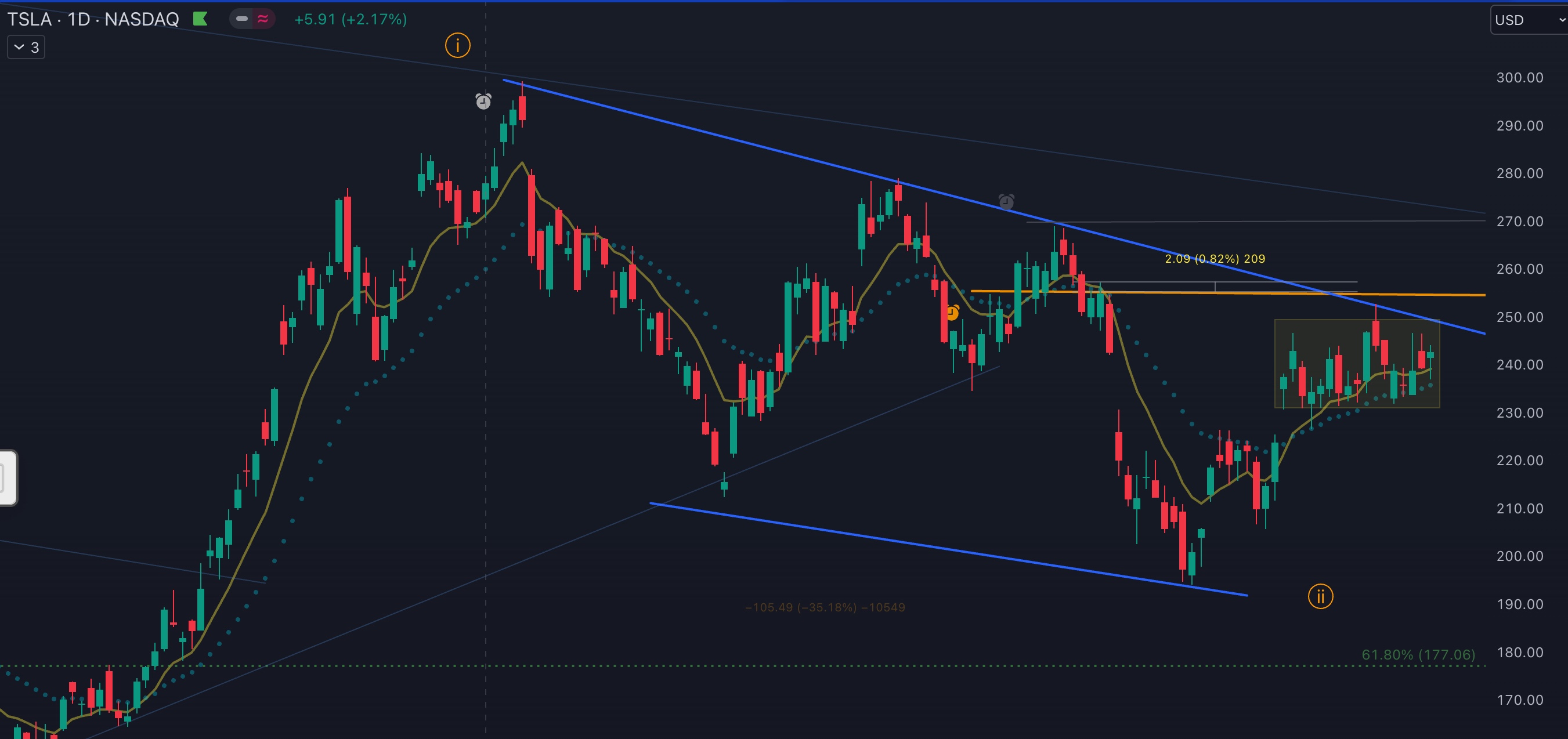Click the green market-open flag icon
1568x739 pixels.
coord(200,19)
